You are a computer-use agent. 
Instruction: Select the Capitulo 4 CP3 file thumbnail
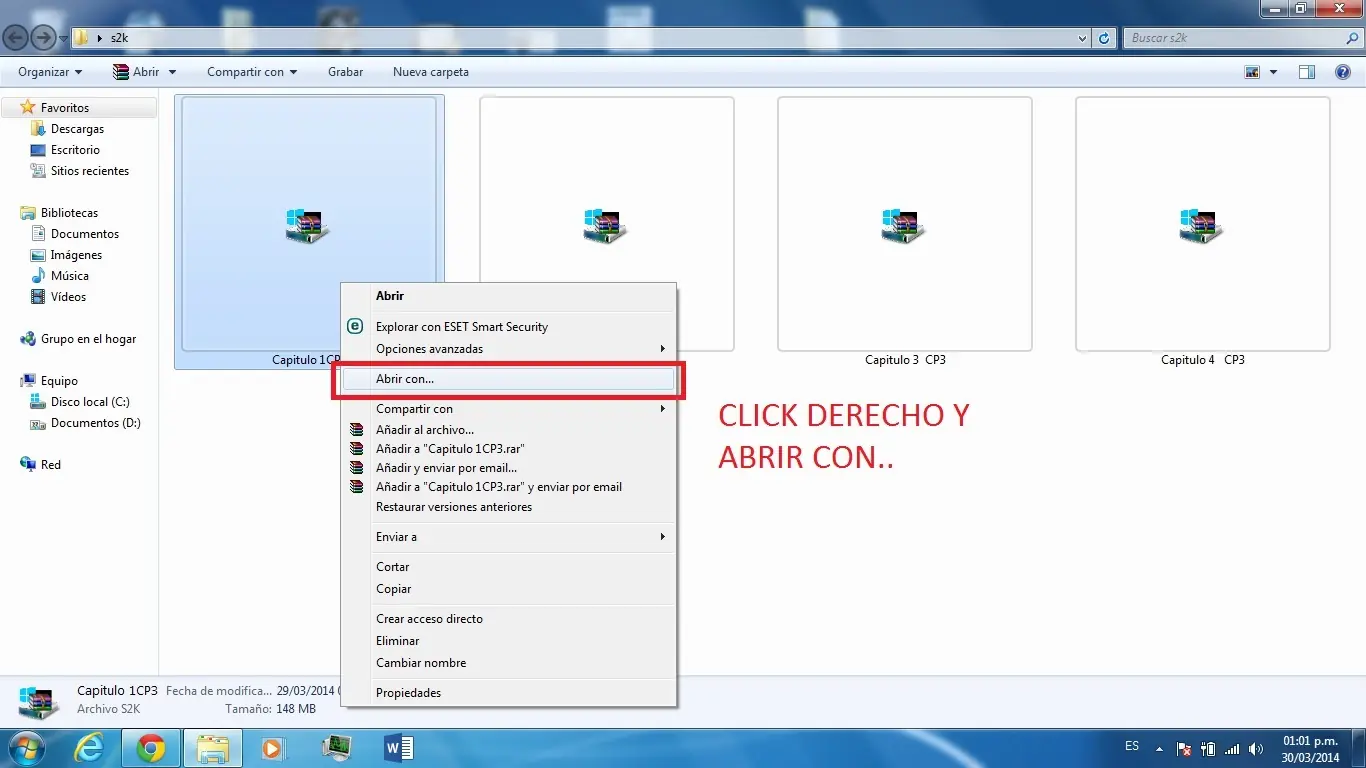(x=1202, y=224)
